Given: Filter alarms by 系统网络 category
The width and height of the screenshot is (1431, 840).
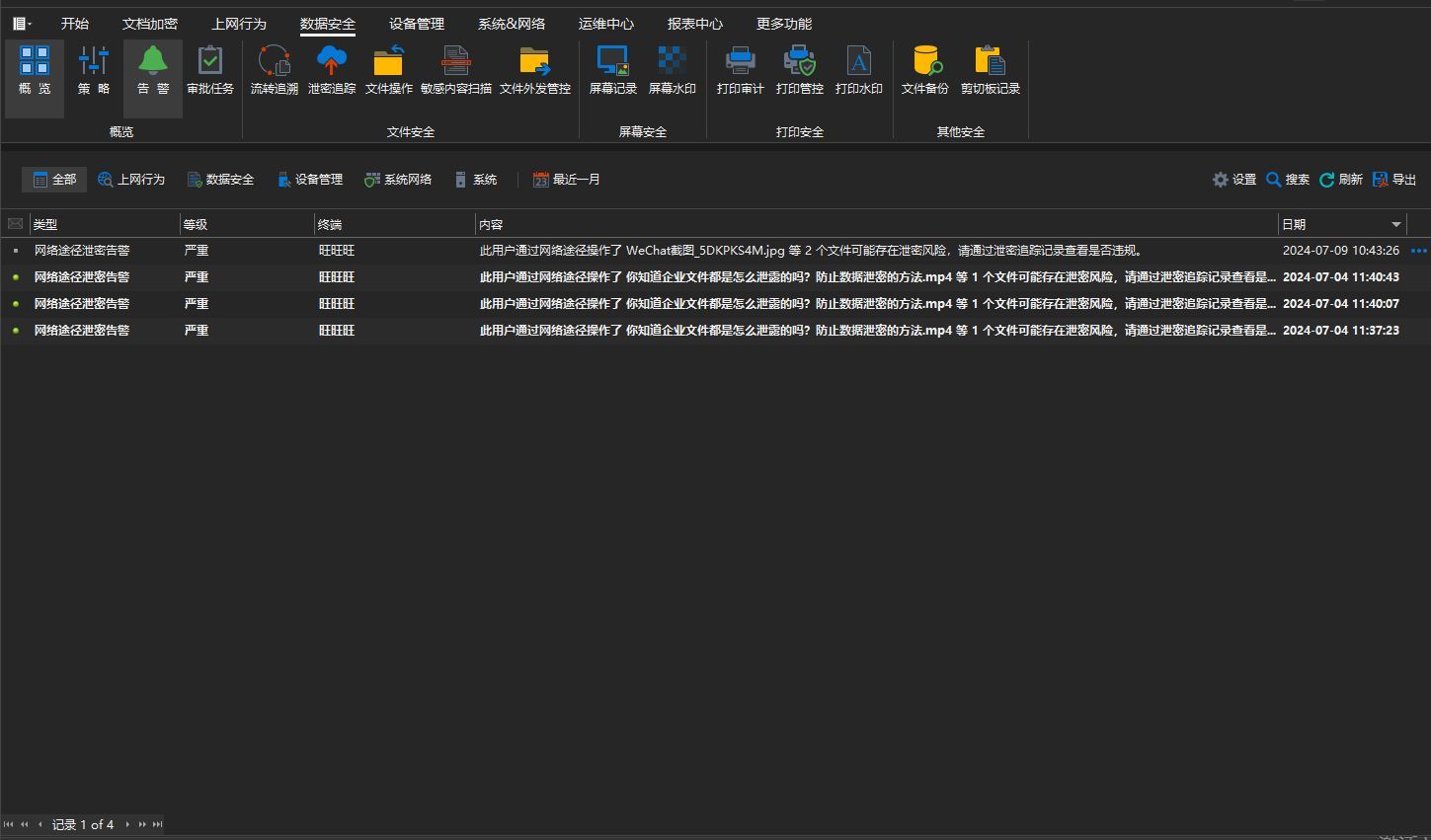Looking at the screenshot, I should pyautogui.click(x=398, y=180).
